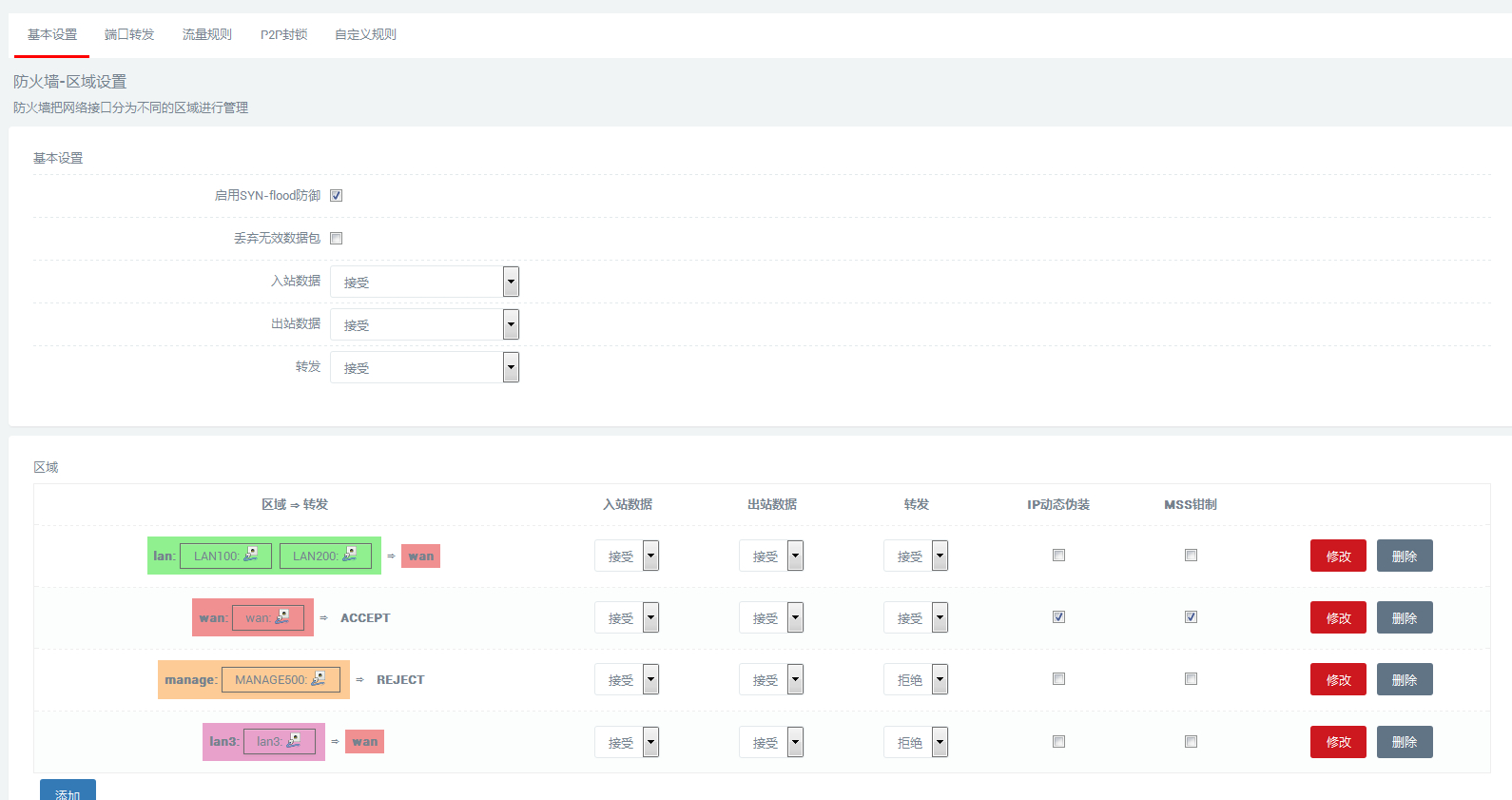Open the global 入站数据 dropdown

[424, 282]
